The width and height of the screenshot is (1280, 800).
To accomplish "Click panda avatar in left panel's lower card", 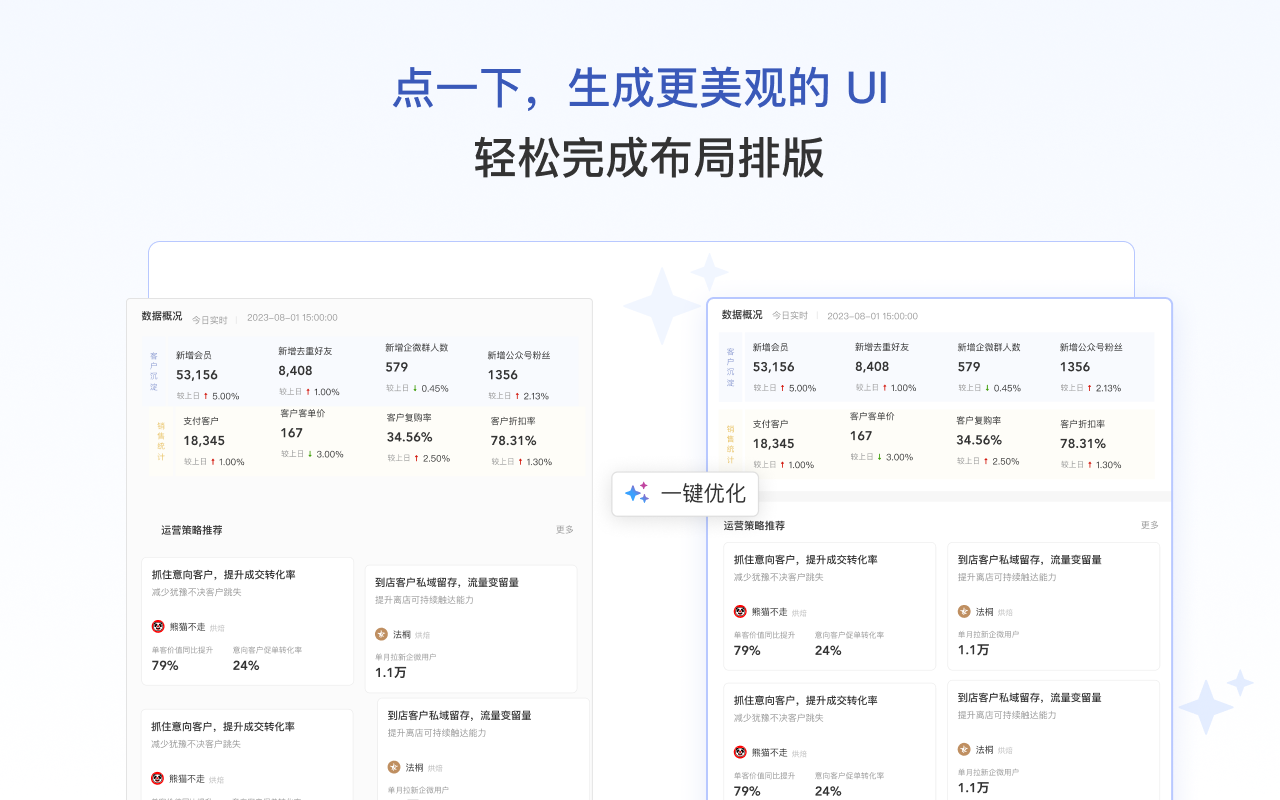I will point(158,778).
